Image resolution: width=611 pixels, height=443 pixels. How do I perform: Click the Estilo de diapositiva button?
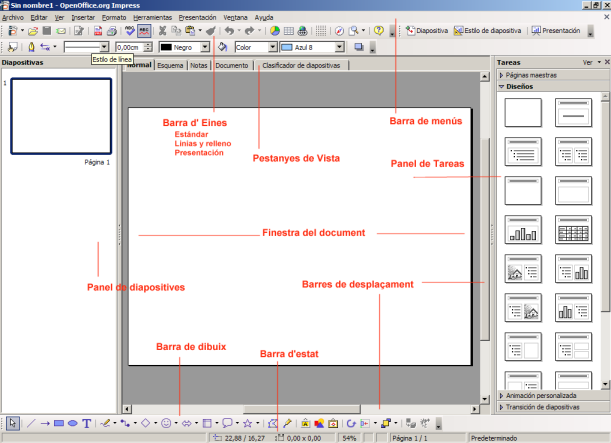[x=487, y=30]
